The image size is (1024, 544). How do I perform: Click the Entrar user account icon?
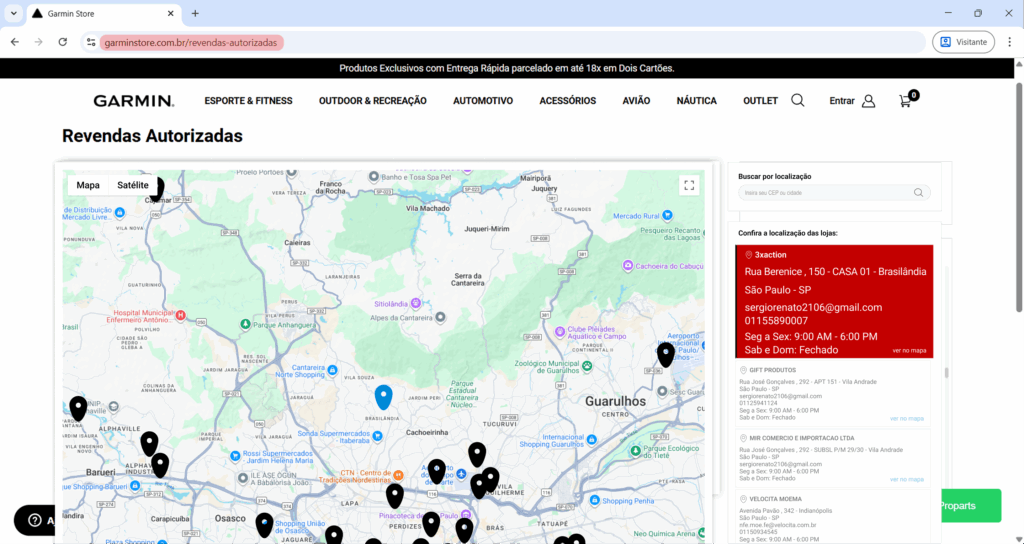point(868,101)
